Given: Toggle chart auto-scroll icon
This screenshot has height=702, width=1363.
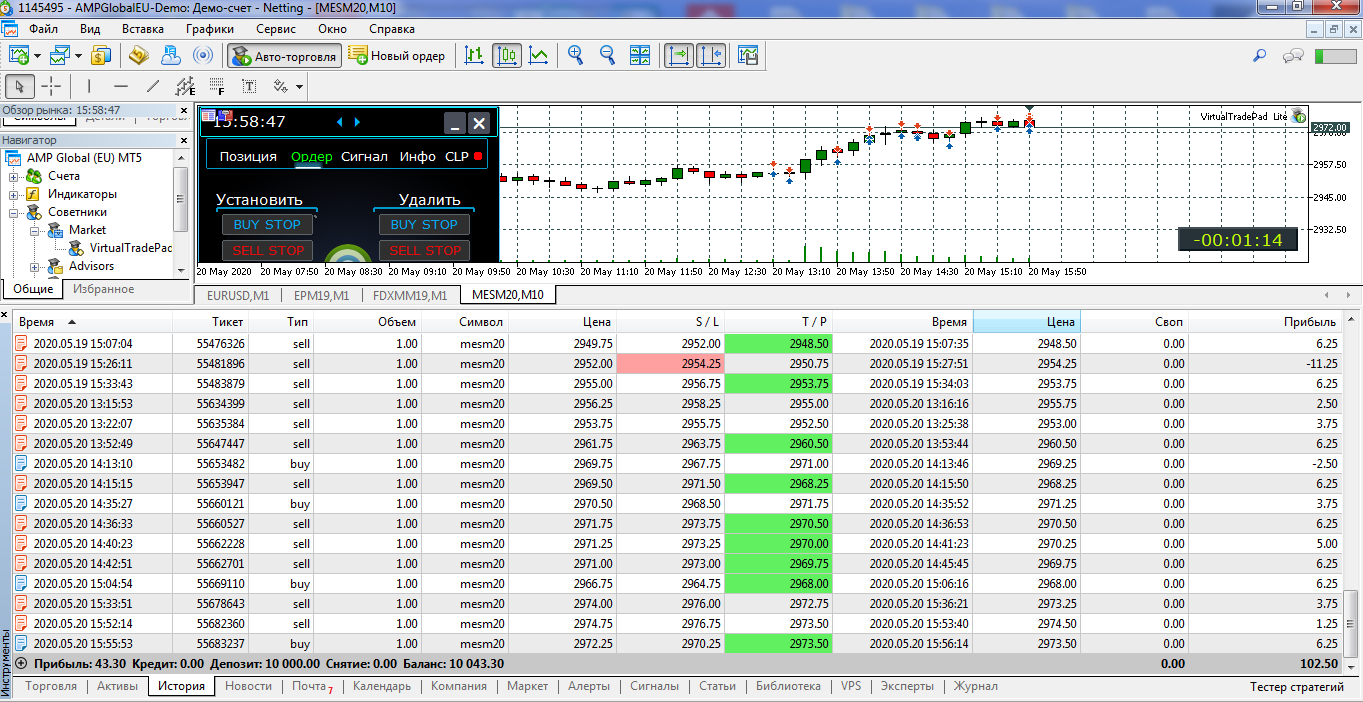Looking at the screenshot, I should click(x=679, y=55).
